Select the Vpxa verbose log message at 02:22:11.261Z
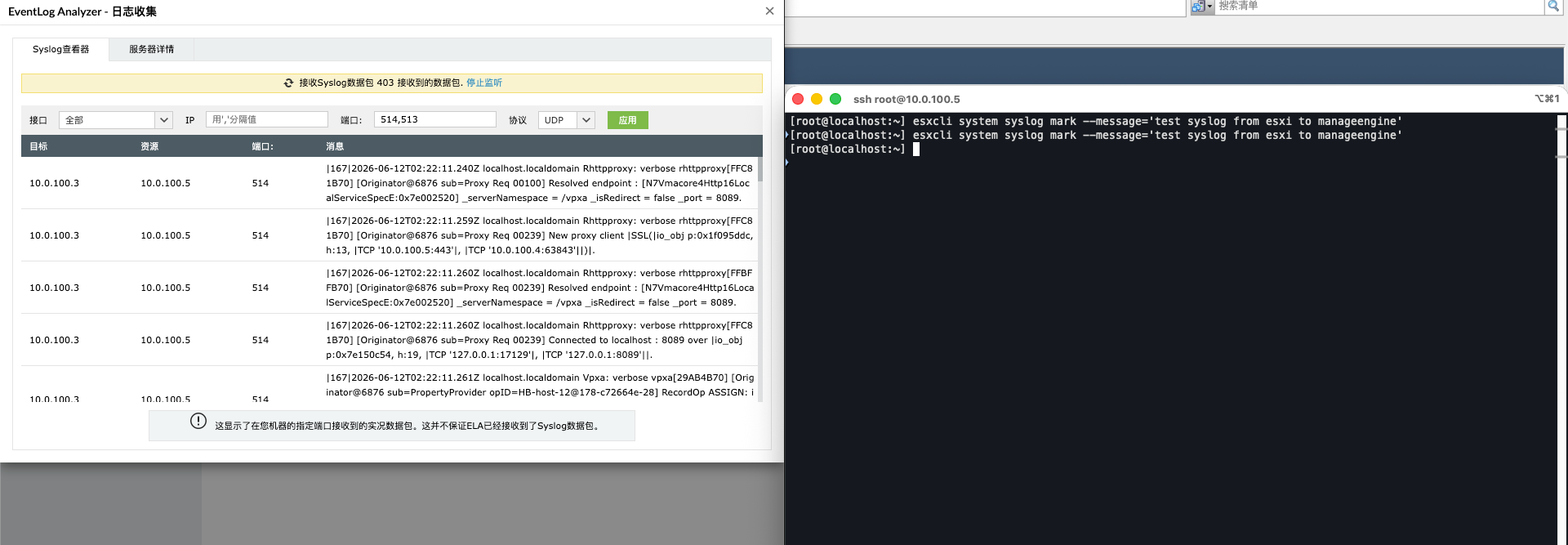Image resolution: width=1568 pixels, height=545 pixels. point(539,385)
